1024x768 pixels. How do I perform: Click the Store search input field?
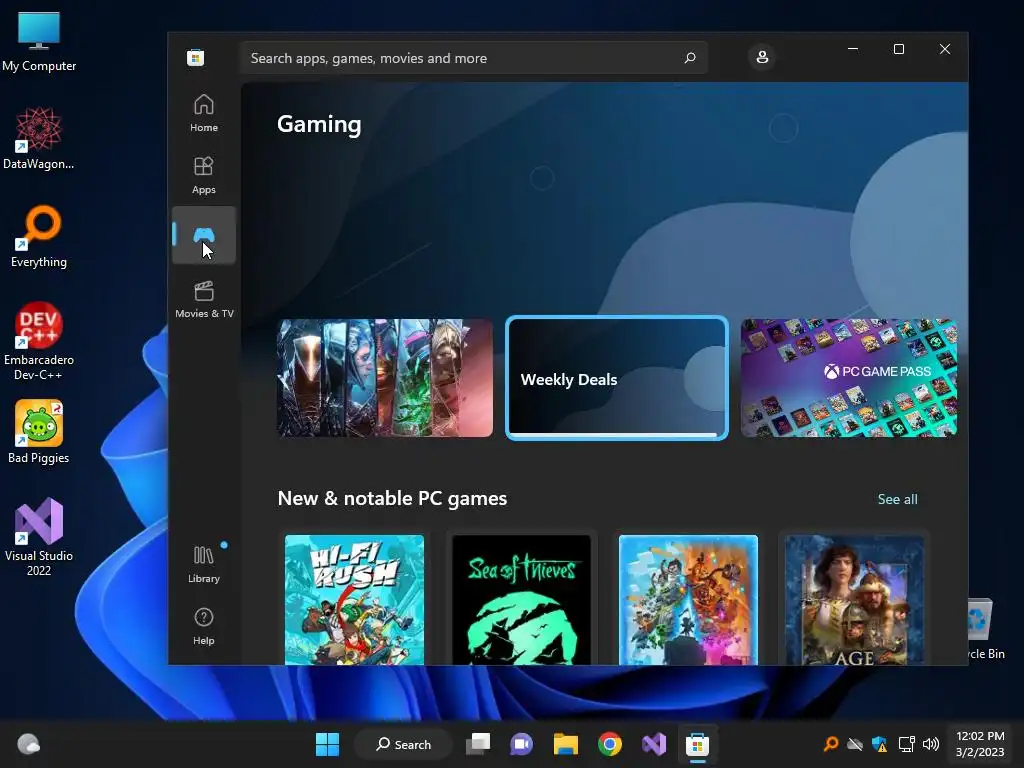pos(473,58)
